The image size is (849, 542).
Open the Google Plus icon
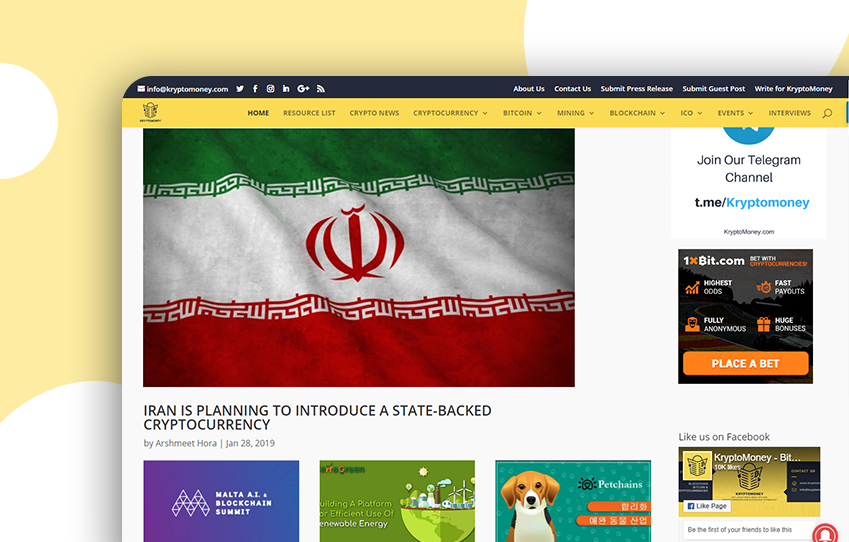[x=303, y=89]
